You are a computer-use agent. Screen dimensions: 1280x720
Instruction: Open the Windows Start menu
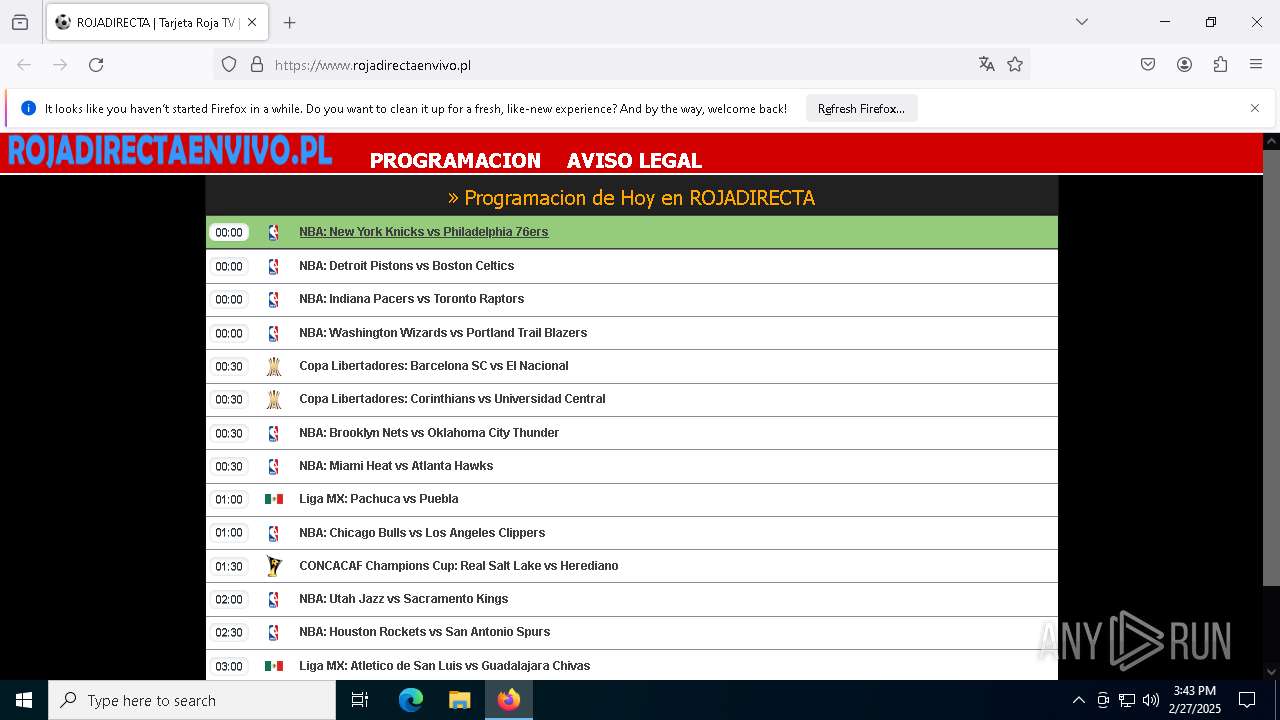click(x=24, y=700)
